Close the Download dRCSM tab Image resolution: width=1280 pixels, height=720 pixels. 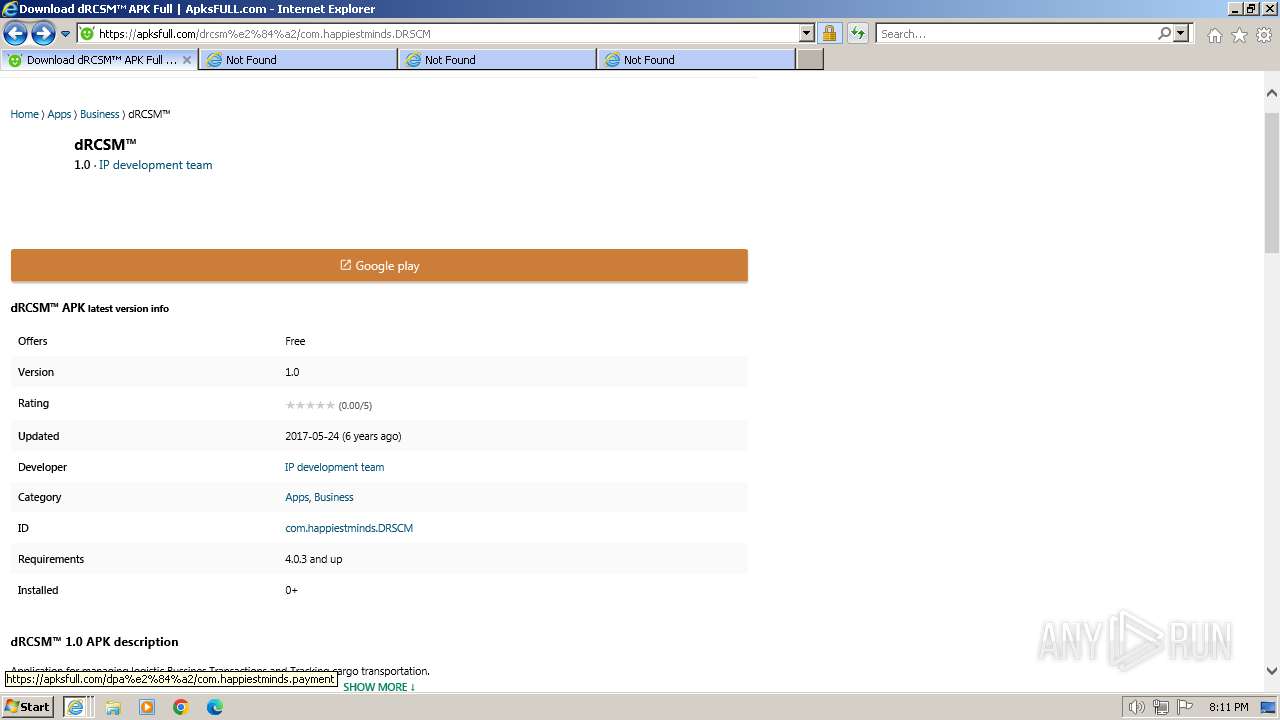pos(186,60)
